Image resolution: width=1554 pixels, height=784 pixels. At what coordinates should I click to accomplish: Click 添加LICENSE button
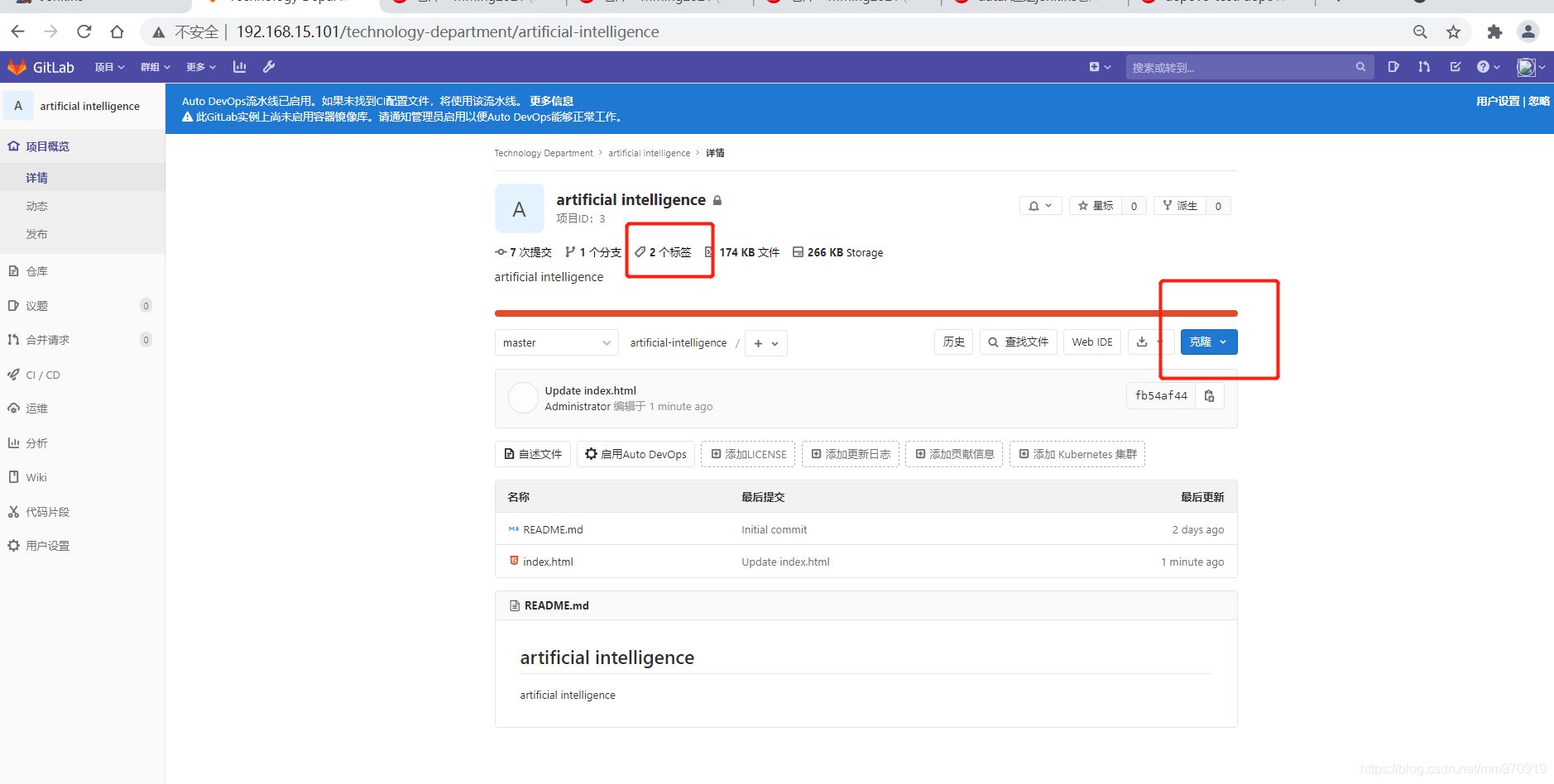(x=748, y=454)
